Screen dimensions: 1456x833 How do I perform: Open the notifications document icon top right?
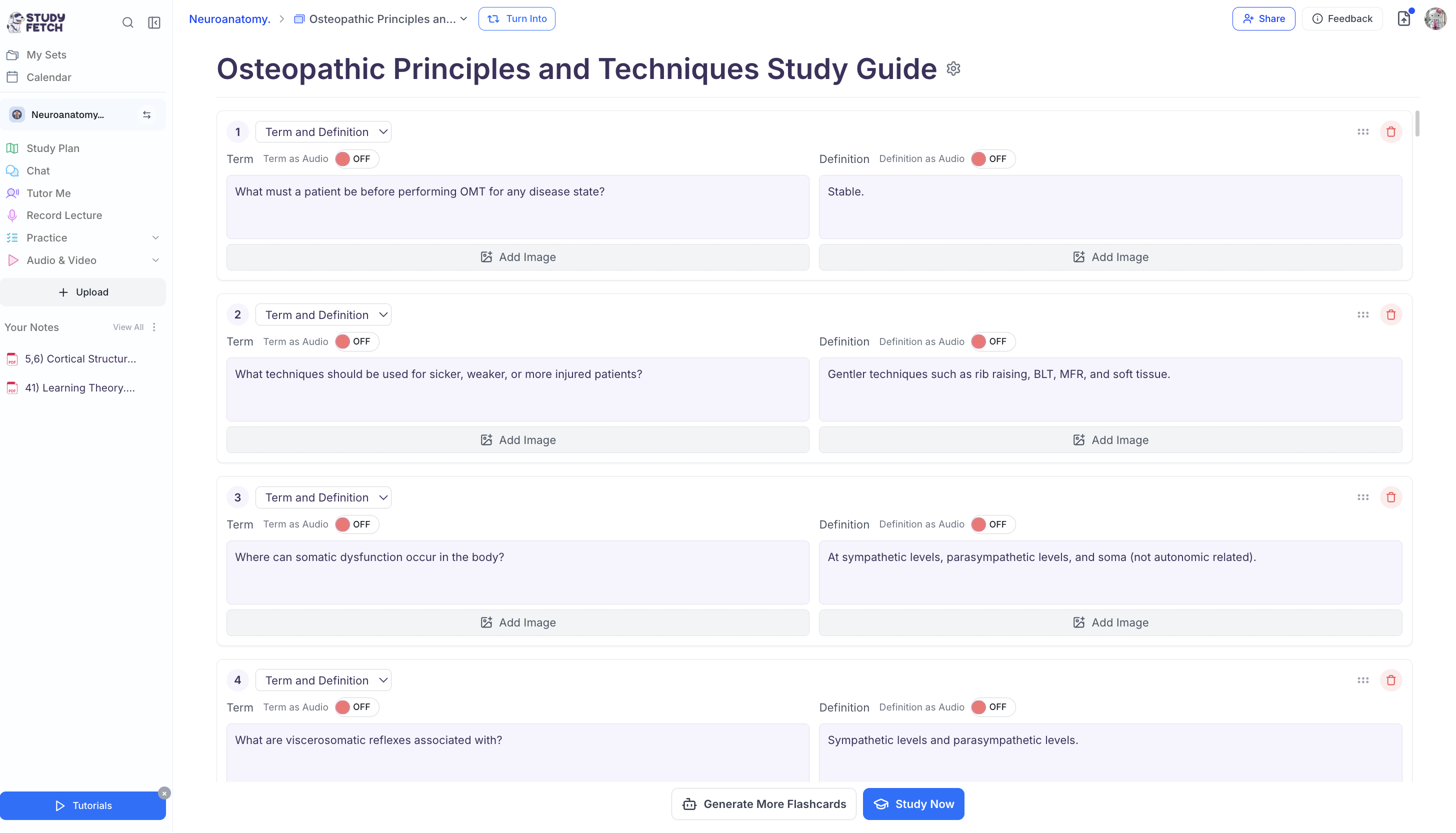coord(1403,19)
